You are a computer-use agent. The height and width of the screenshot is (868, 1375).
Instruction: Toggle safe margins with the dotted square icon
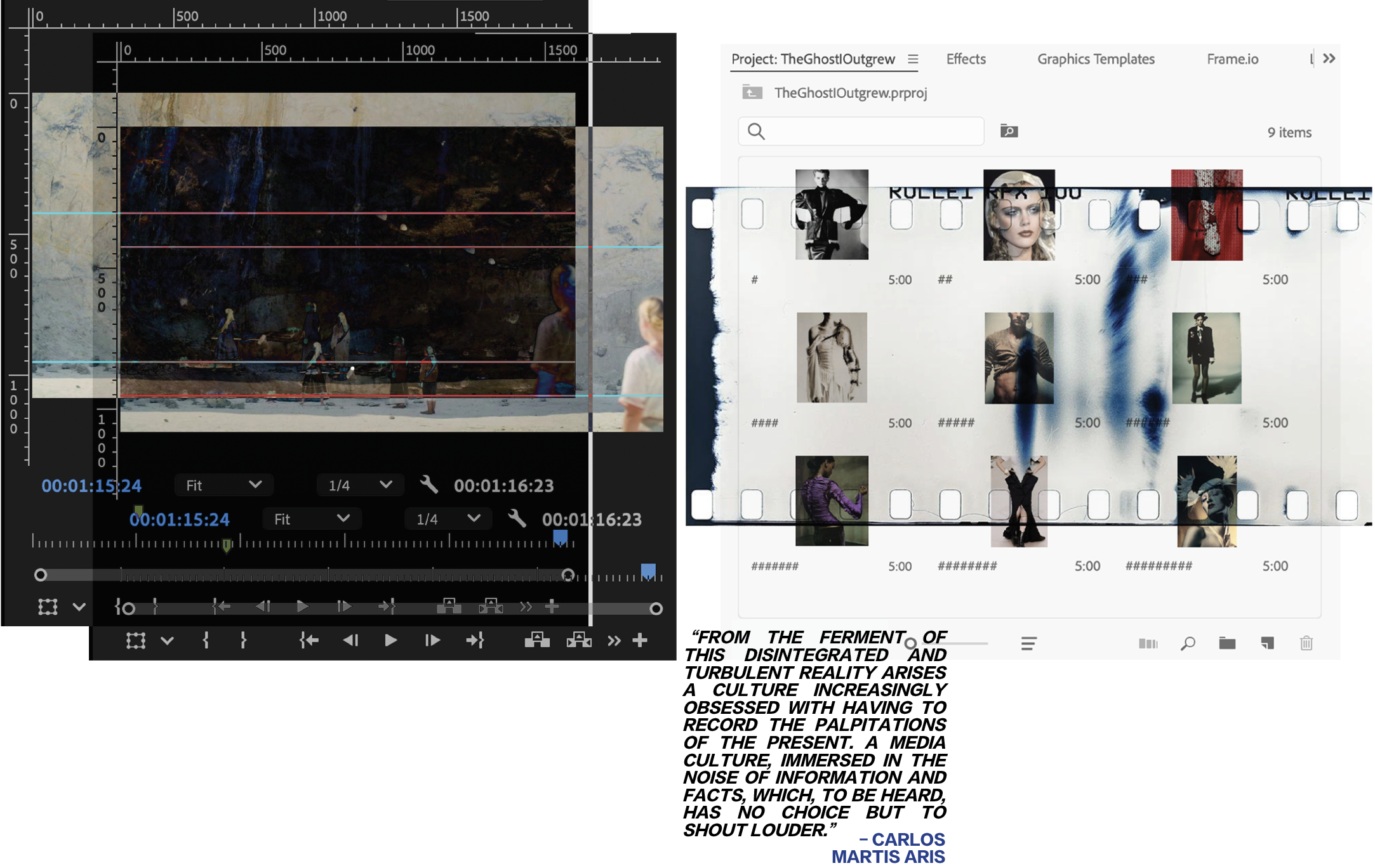(x=136, y=640)
